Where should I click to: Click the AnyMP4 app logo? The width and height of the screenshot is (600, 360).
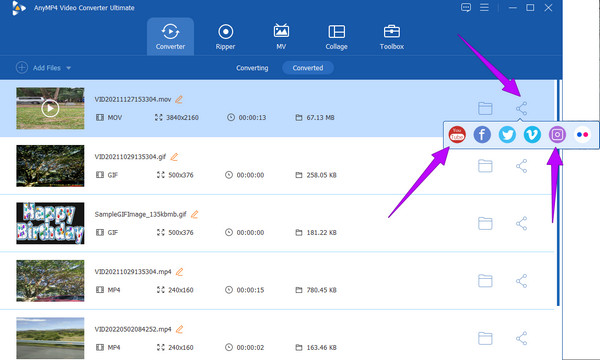pyautogui.click(x=18, y=8)
